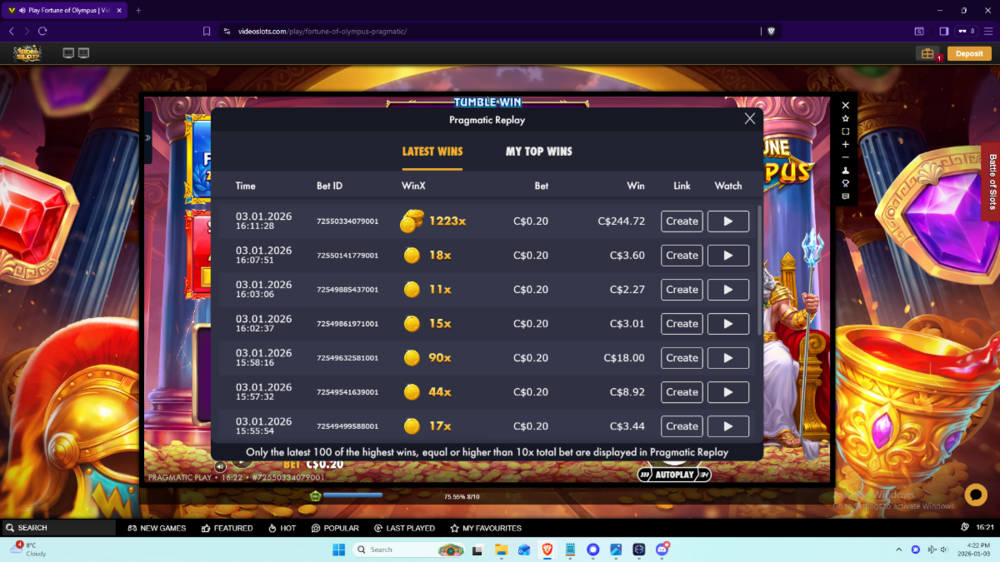Click the Brave Shields icon in address bar
The width and height of the screenshot is (1000, 562).
771,31
